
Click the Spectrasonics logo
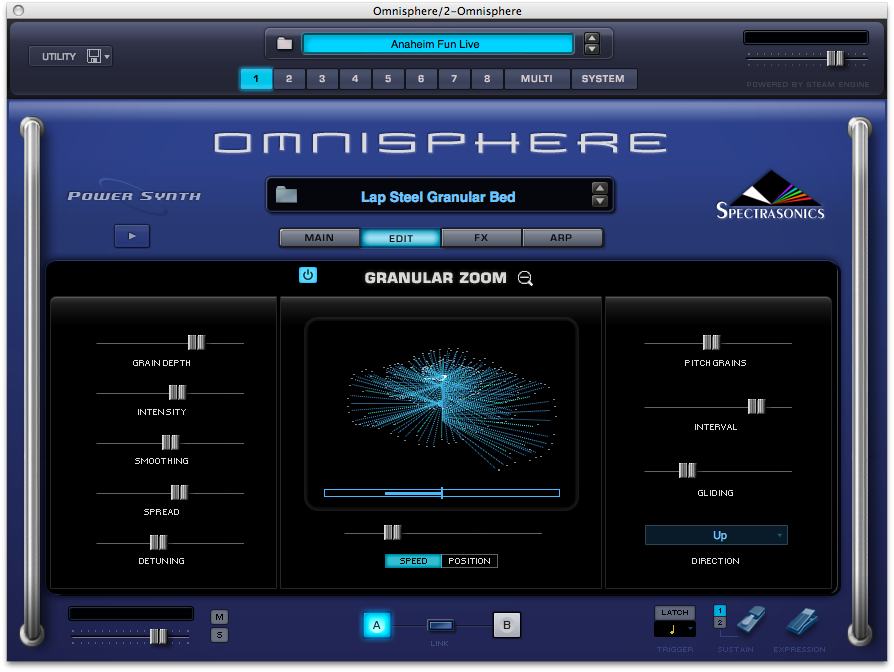tap(770, 196)
